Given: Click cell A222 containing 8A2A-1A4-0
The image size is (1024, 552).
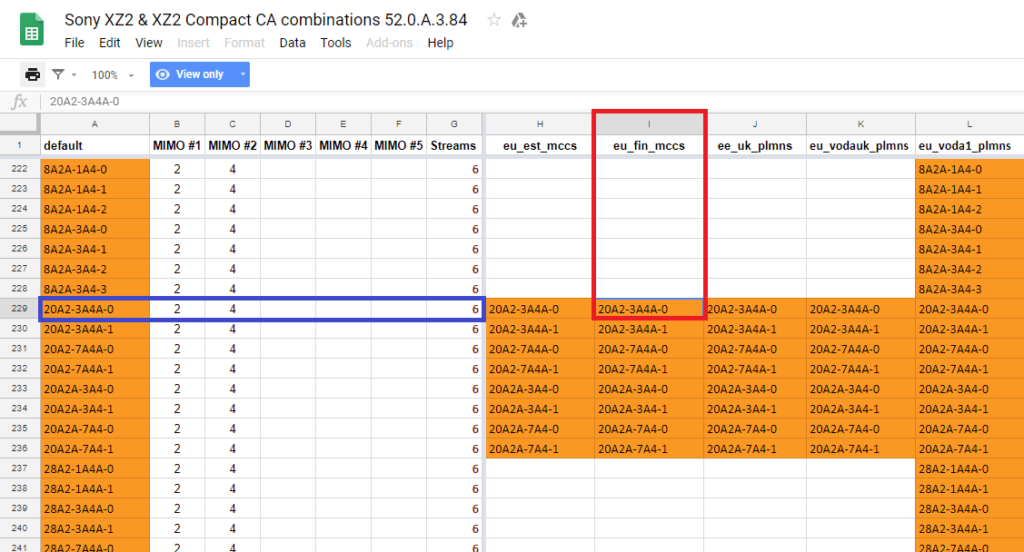Looking at the screenshot, I should [x=95, y=169].
